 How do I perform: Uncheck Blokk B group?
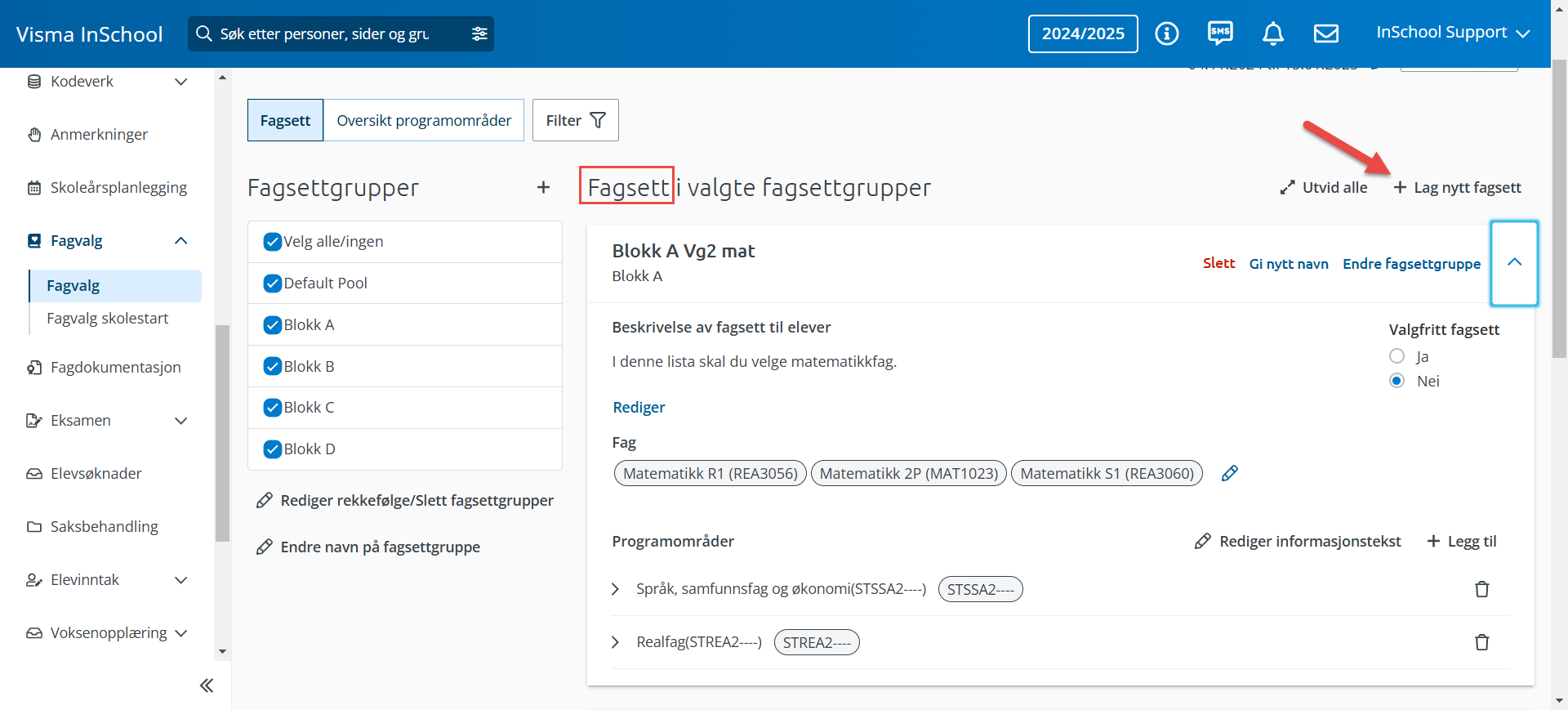[x=273, y=366]
